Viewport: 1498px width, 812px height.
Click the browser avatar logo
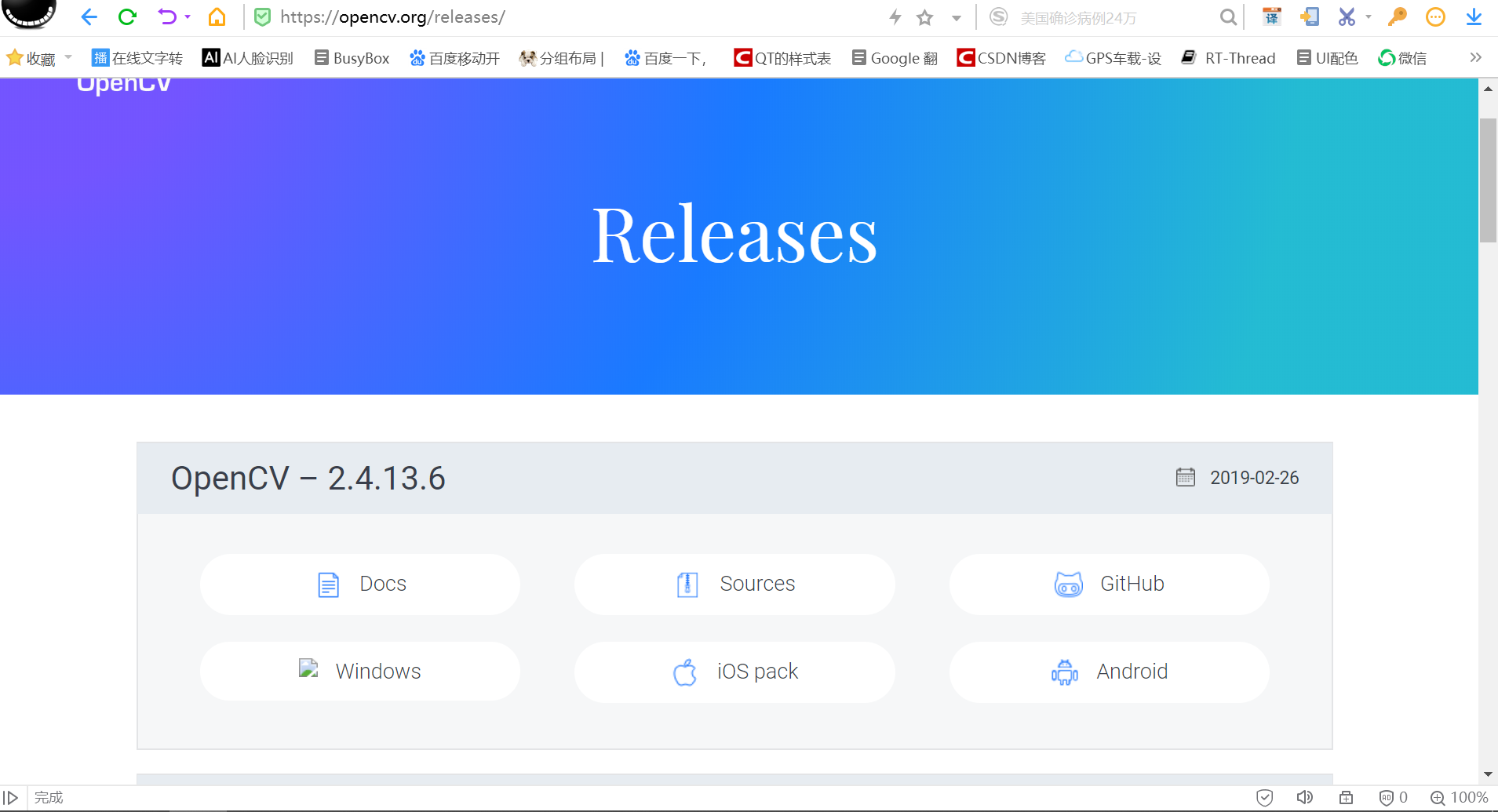pyautogui.click(x=29, y=13)
